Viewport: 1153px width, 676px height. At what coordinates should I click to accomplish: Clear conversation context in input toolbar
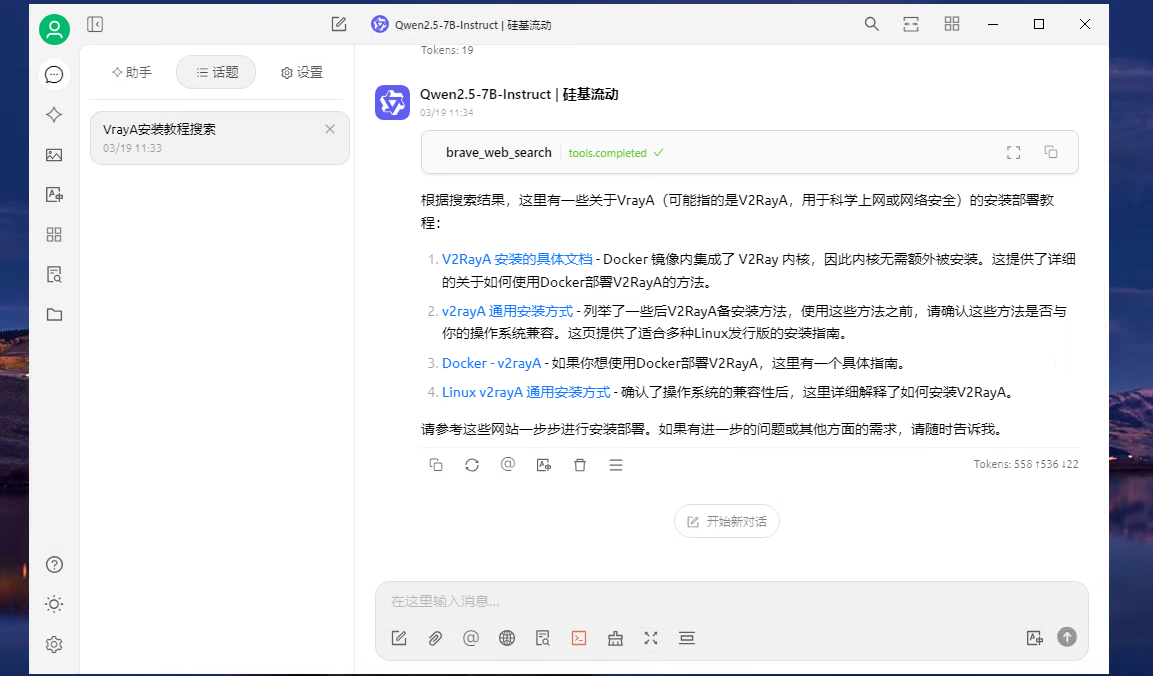coord(687,638)
